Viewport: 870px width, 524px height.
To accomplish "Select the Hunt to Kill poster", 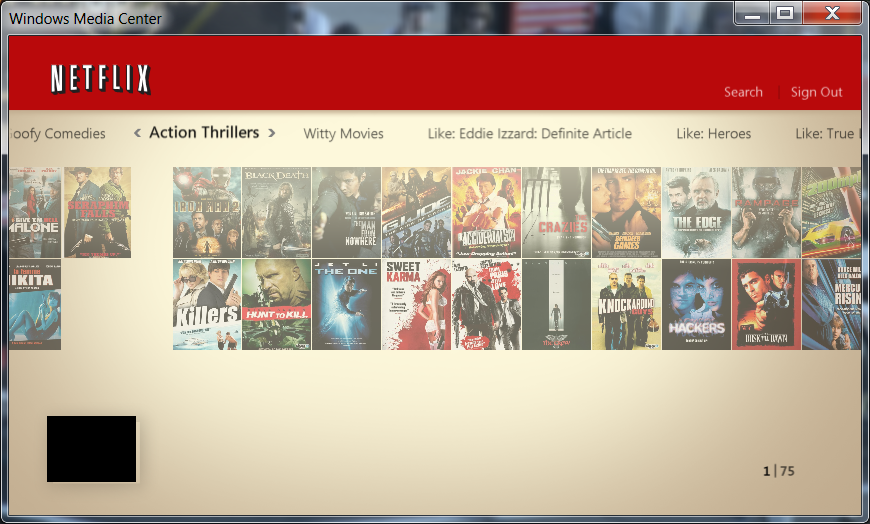I will pos(276,304).
